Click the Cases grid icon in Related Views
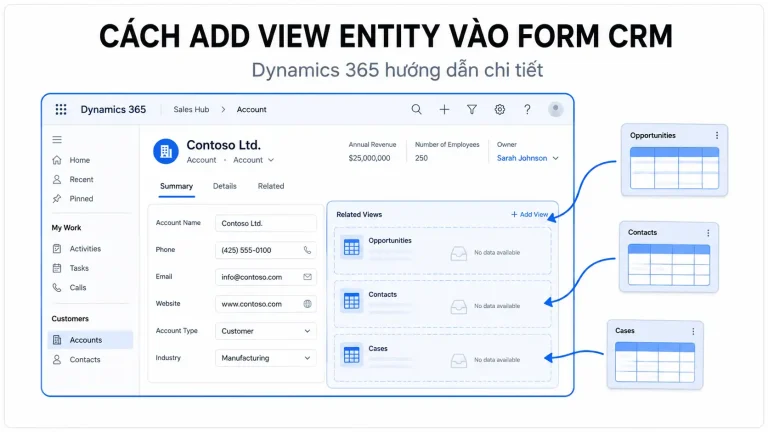768x432 pixels. [x=351, y=355]
